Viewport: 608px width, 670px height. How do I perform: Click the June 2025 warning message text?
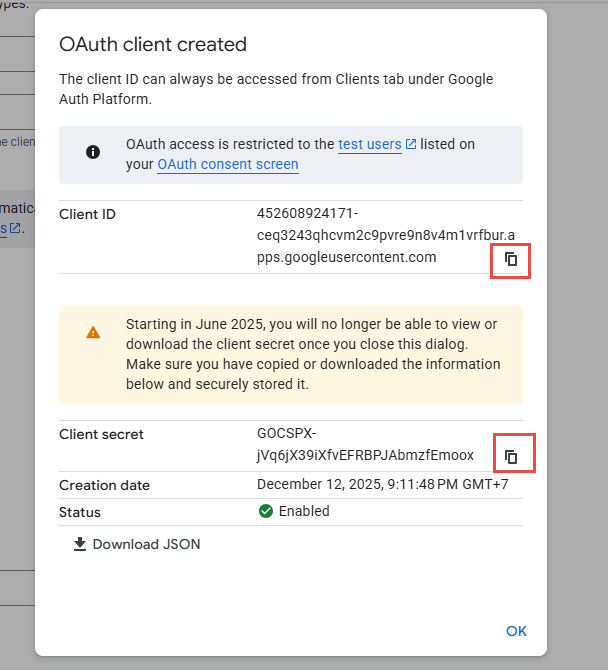[x=313, y=354]
